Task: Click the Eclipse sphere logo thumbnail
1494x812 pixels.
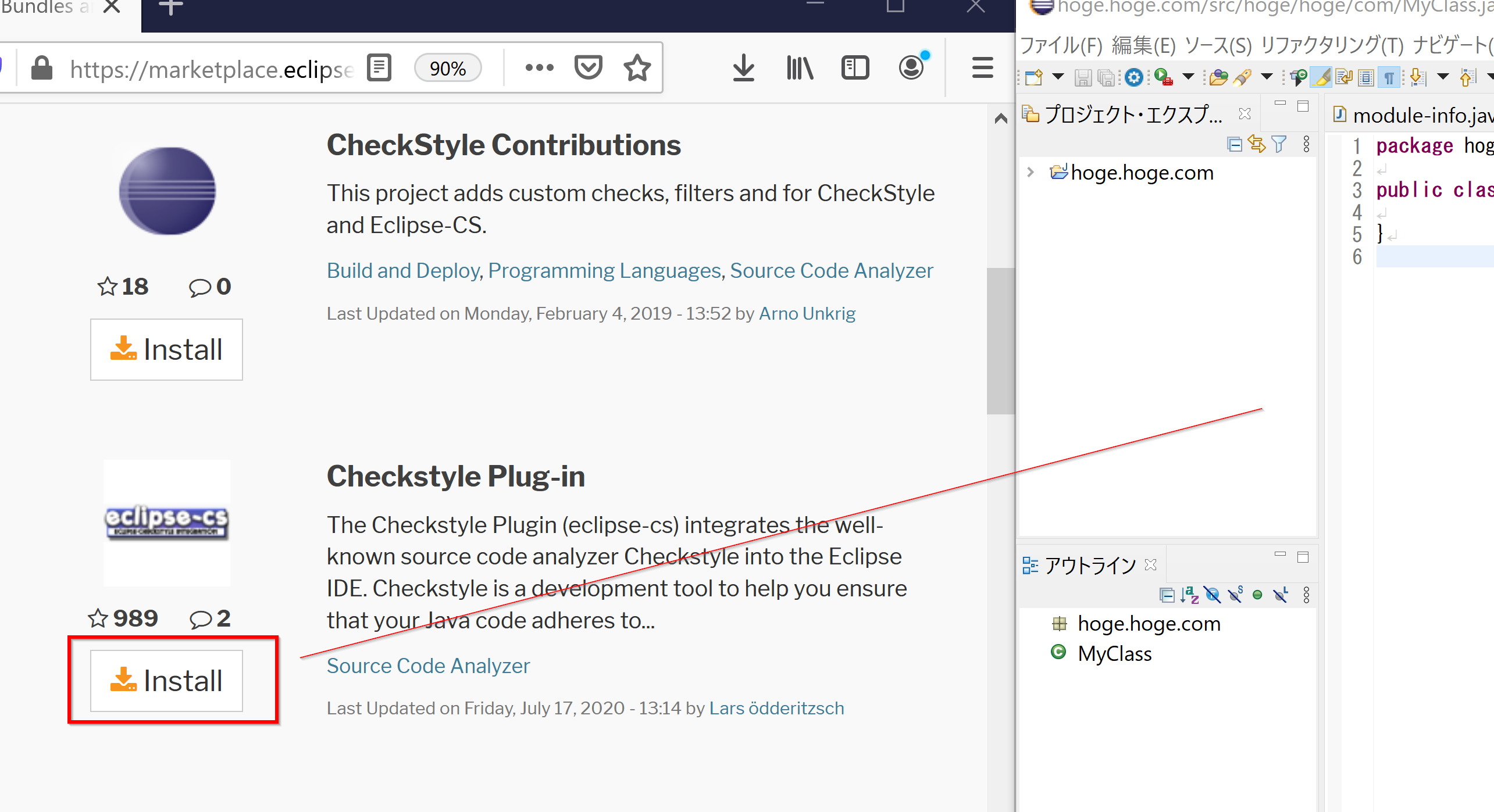Action: pos(167,191)
